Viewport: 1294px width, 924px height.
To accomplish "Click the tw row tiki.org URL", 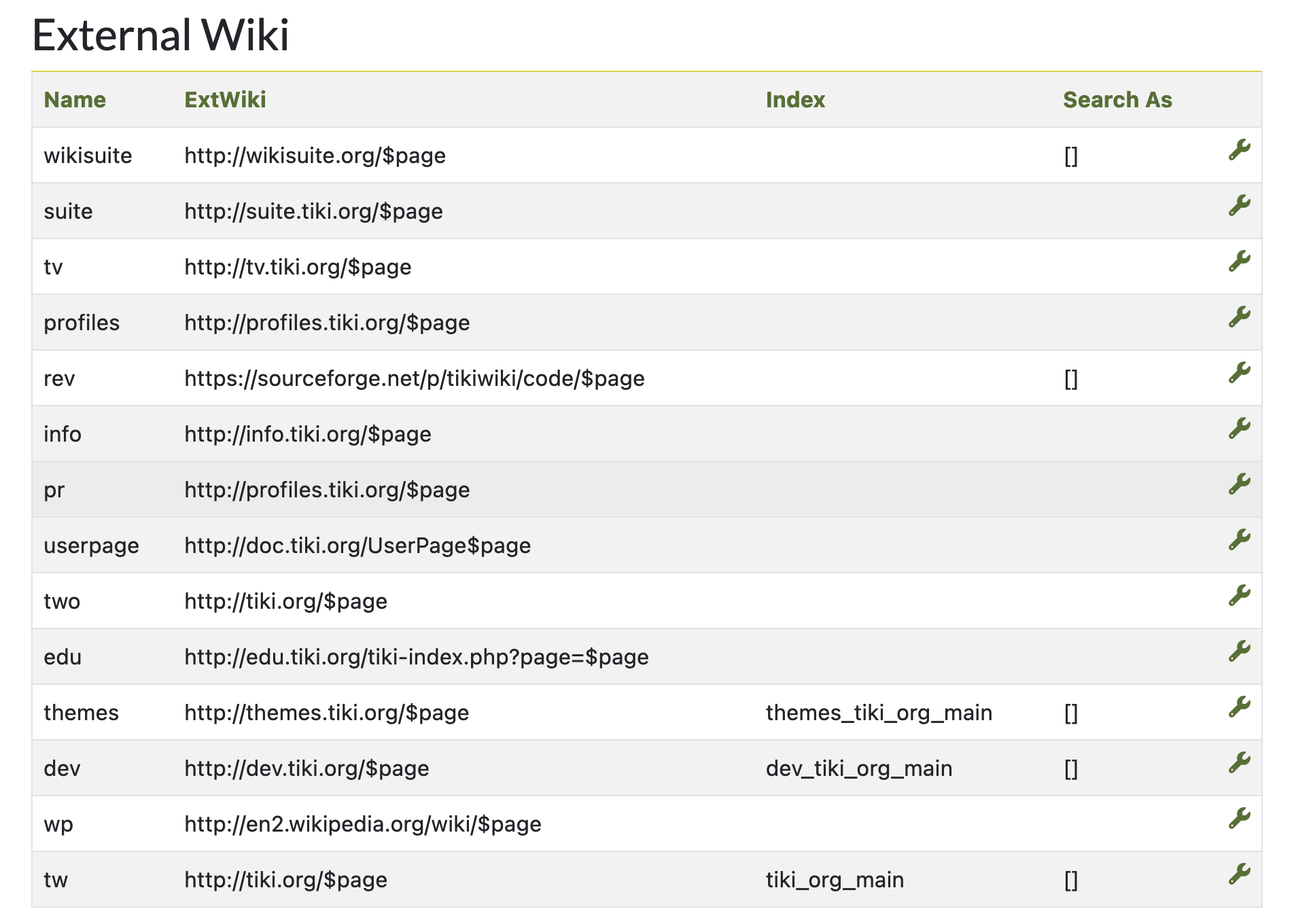I will tap(285, 880).
